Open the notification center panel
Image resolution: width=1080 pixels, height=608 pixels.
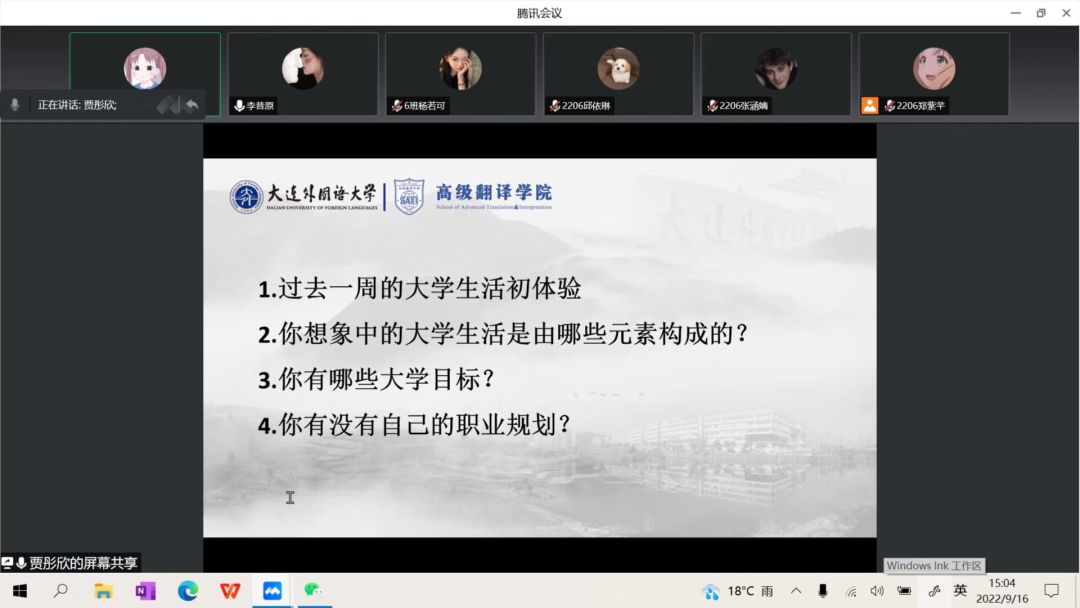click(1051, 591)
